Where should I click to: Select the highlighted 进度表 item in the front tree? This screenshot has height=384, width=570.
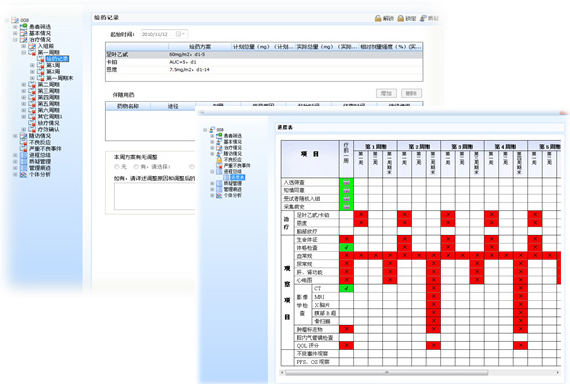pos(238,177)
